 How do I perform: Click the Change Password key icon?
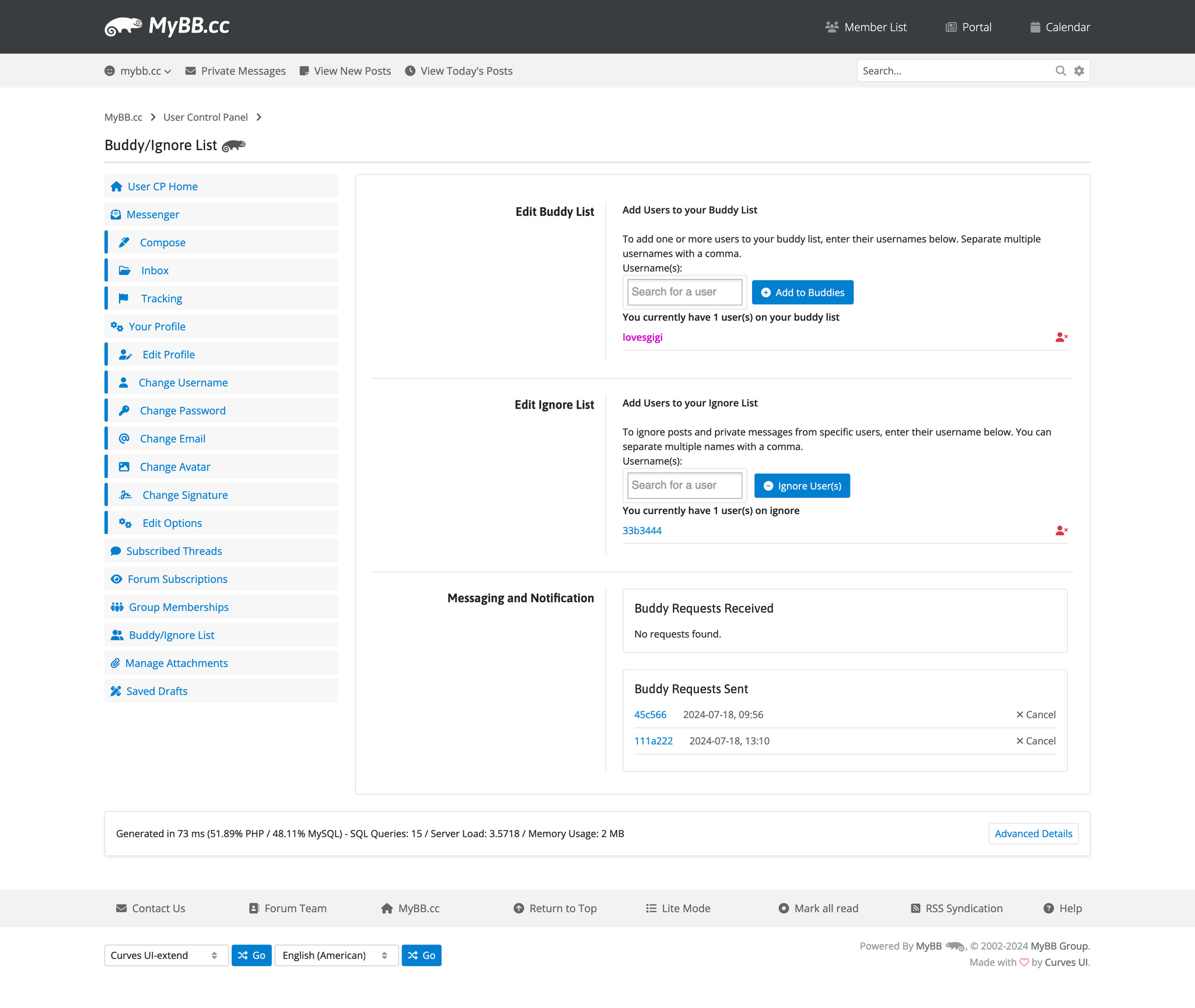pyautogui.click(x=124, y=411)
